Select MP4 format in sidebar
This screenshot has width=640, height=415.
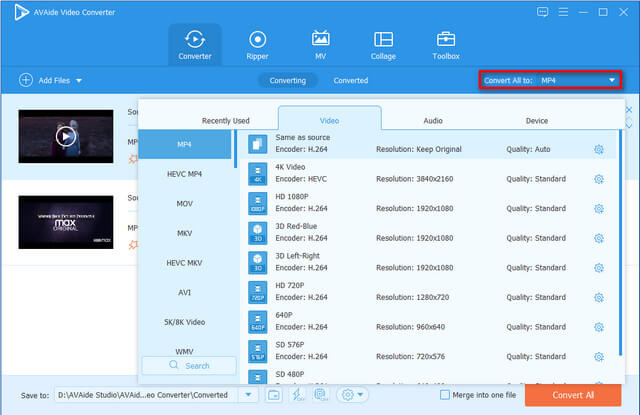[184, 144]
